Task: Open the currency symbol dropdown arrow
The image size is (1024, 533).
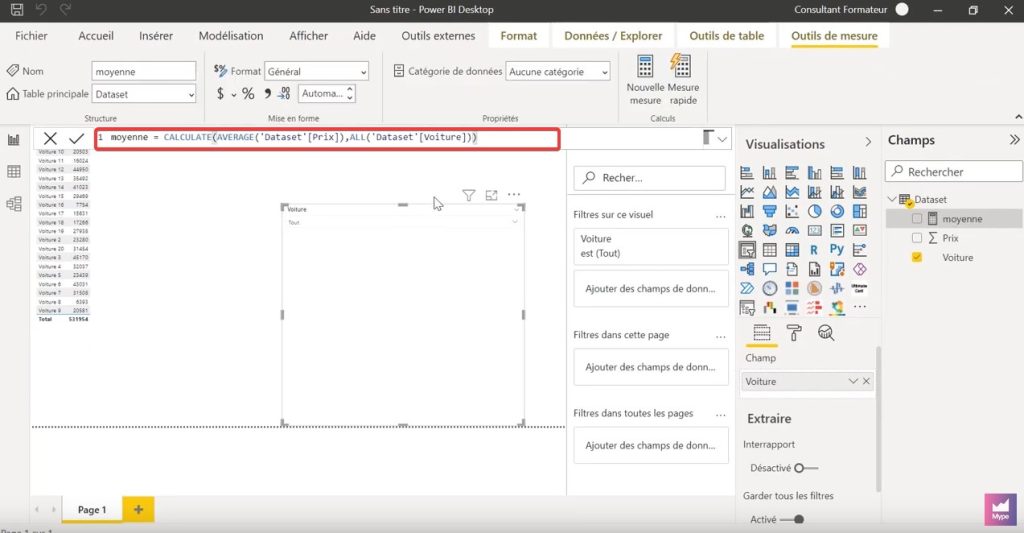Action: pos(234,95)
